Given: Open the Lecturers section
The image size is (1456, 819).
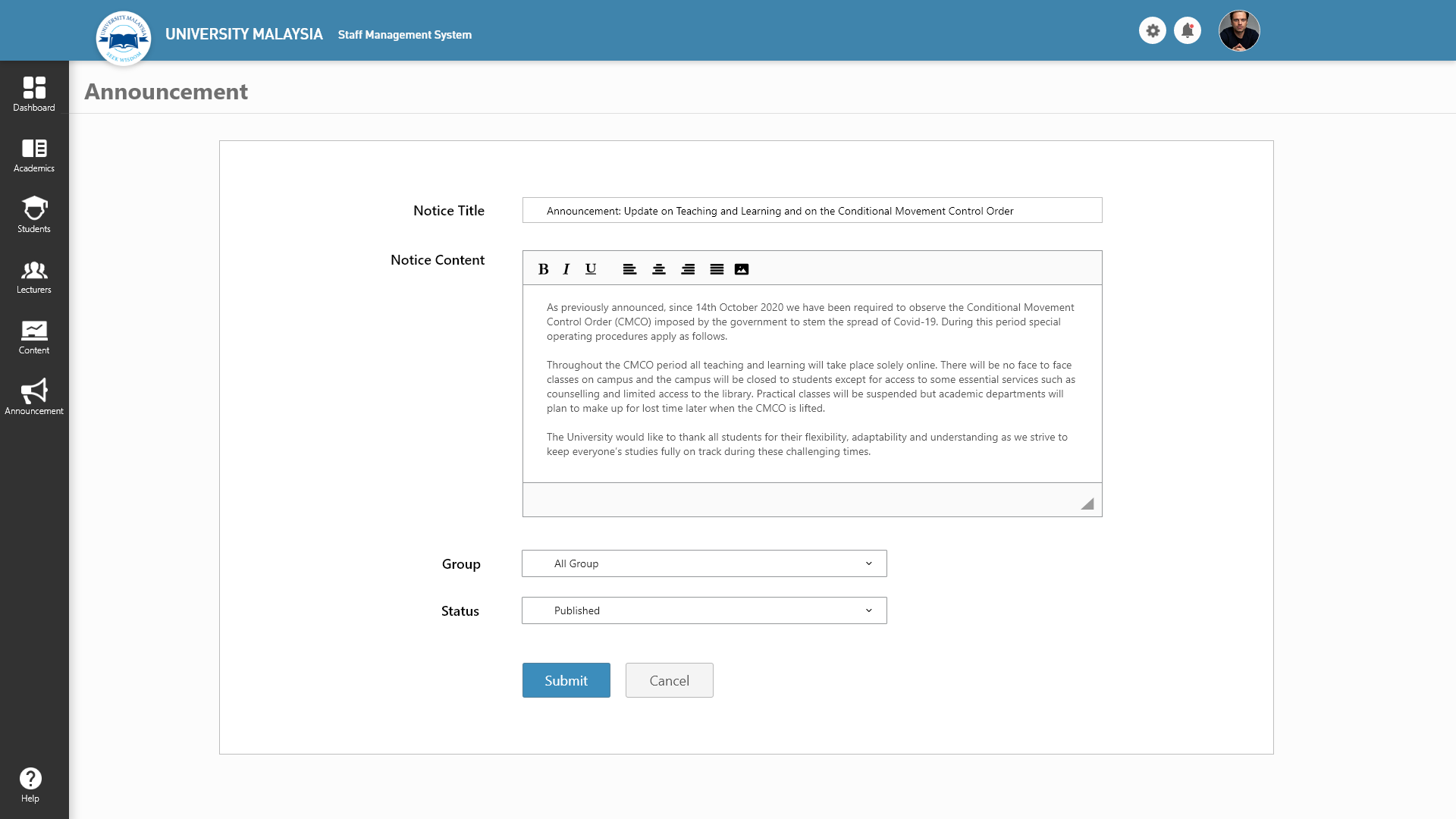Looking at the screenshot, I should [34, 276].
